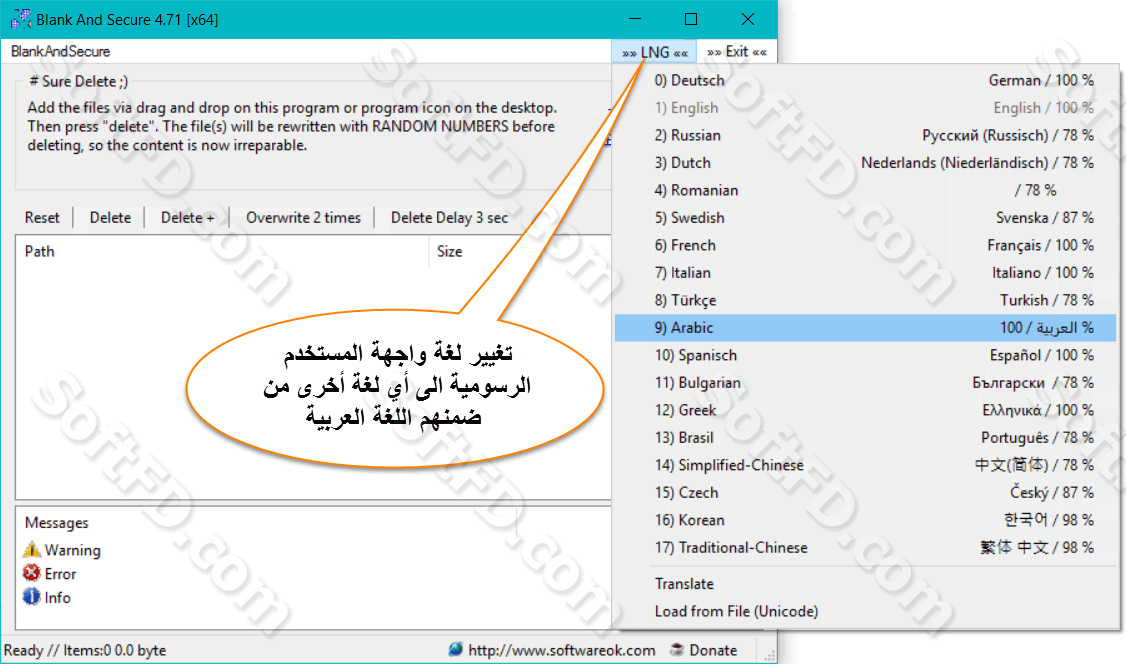Screen dimensions: 1126x664
Task: Click the Exit menu item
Action: (737, 52)
